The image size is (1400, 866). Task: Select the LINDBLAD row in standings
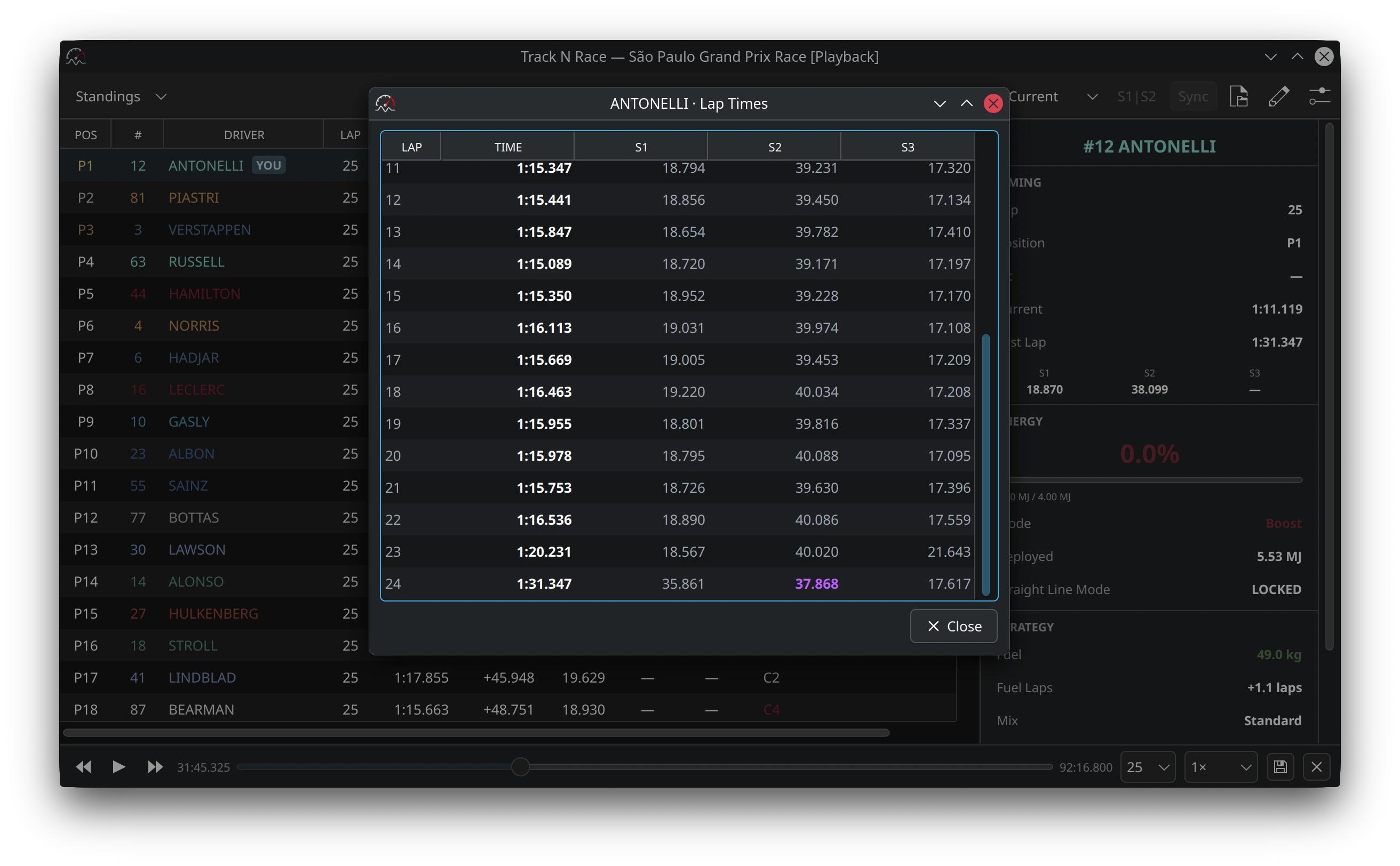508,678
